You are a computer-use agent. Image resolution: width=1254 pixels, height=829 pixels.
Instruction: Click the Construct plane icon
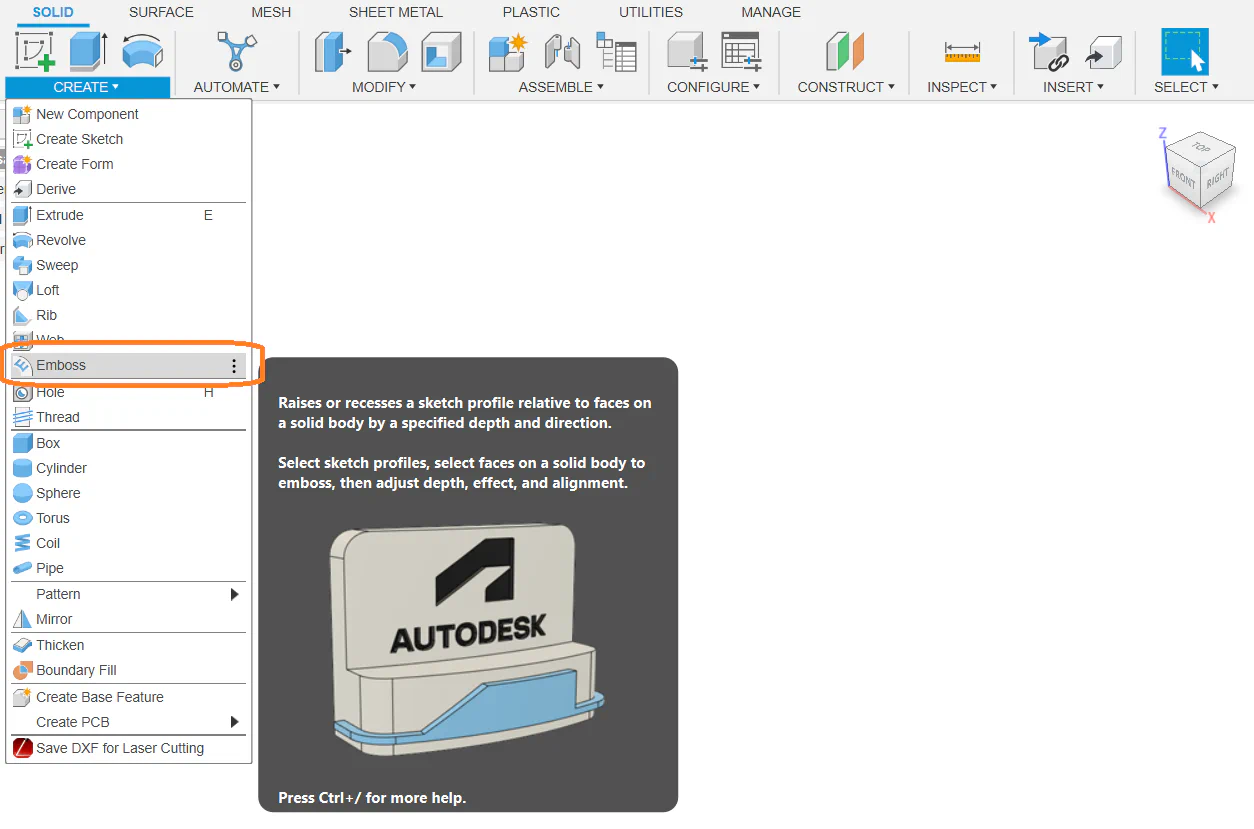click(x=845, y=51)
